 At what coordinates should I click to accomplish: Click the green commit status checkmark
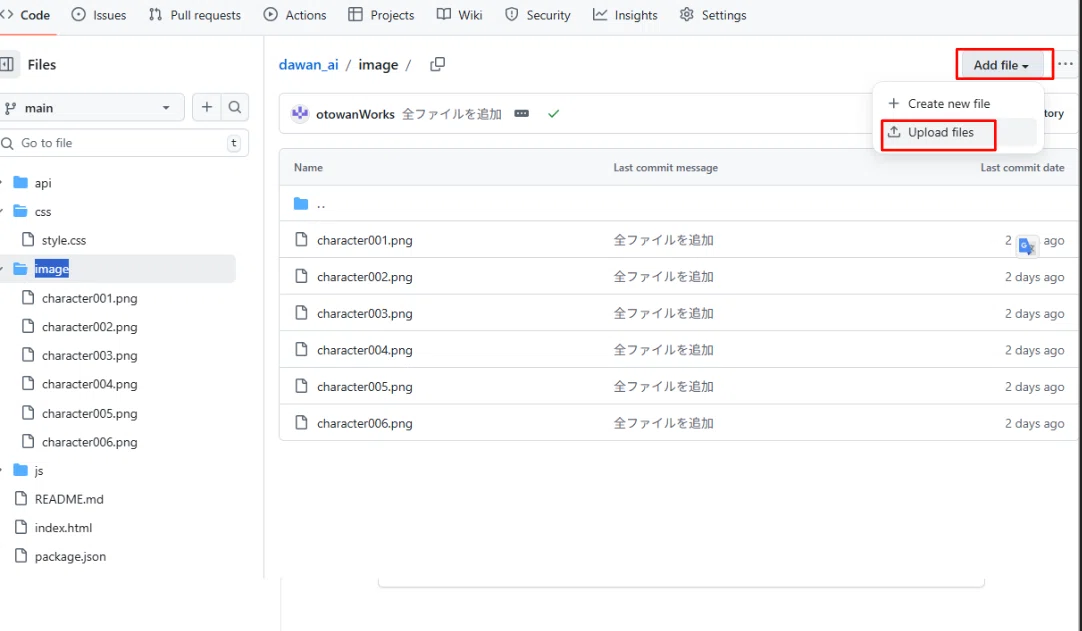553,114
